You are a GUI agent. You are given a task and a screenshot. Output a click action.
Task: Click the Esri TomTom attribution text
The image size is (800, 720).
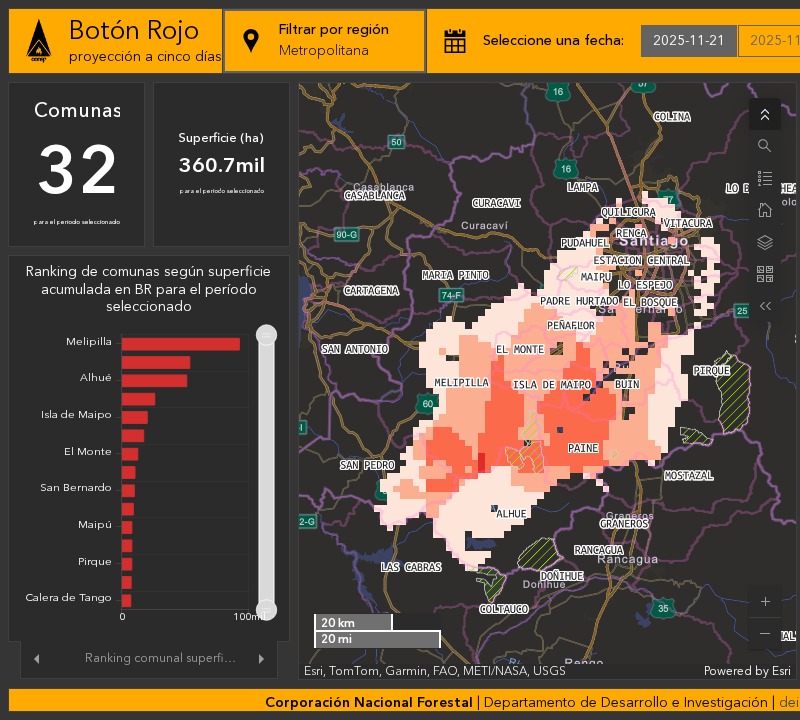pyautogui.click(x=435, y=671)
